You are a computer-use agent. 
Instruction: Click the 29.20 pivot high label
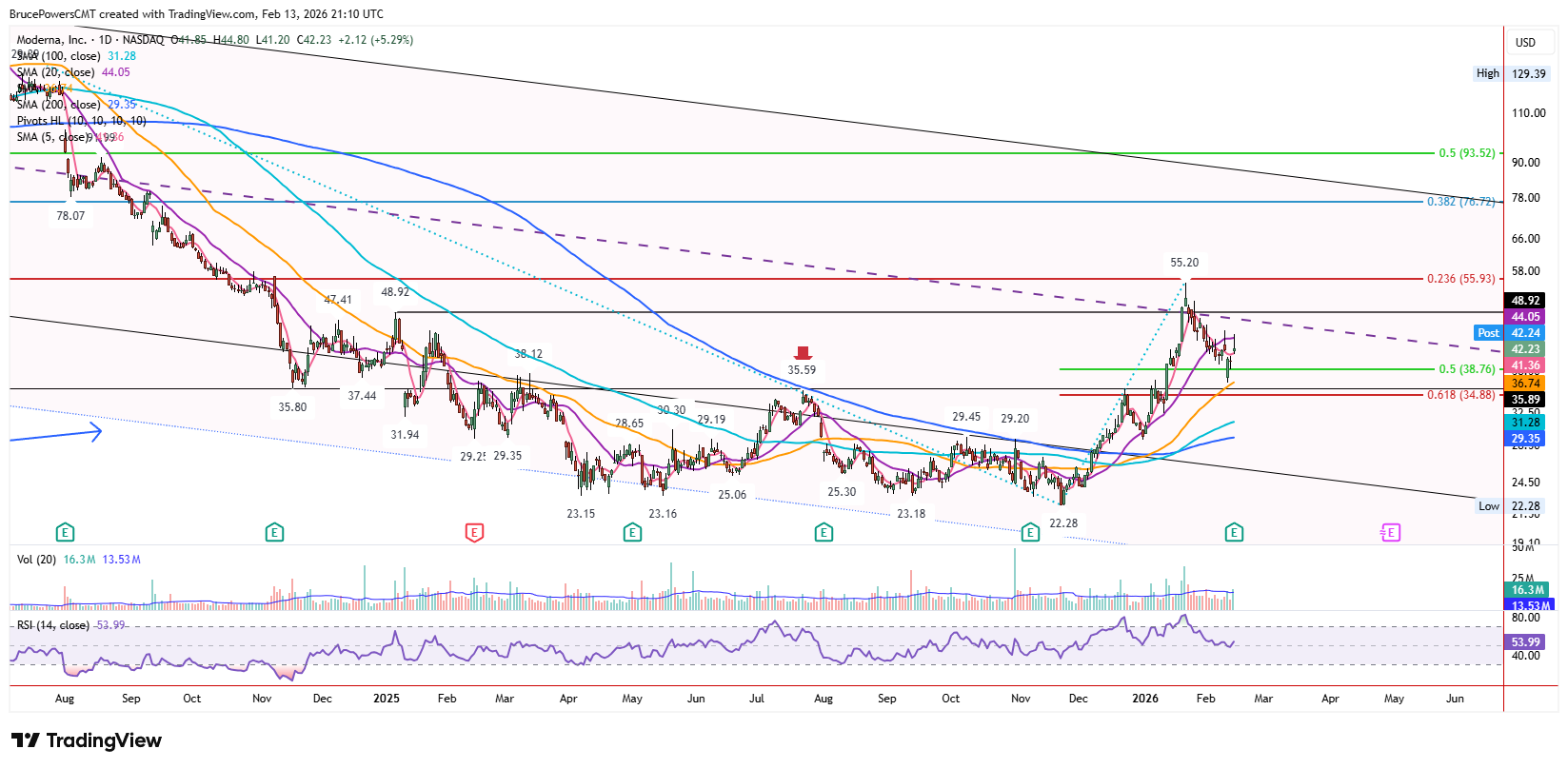(1015, 419)
